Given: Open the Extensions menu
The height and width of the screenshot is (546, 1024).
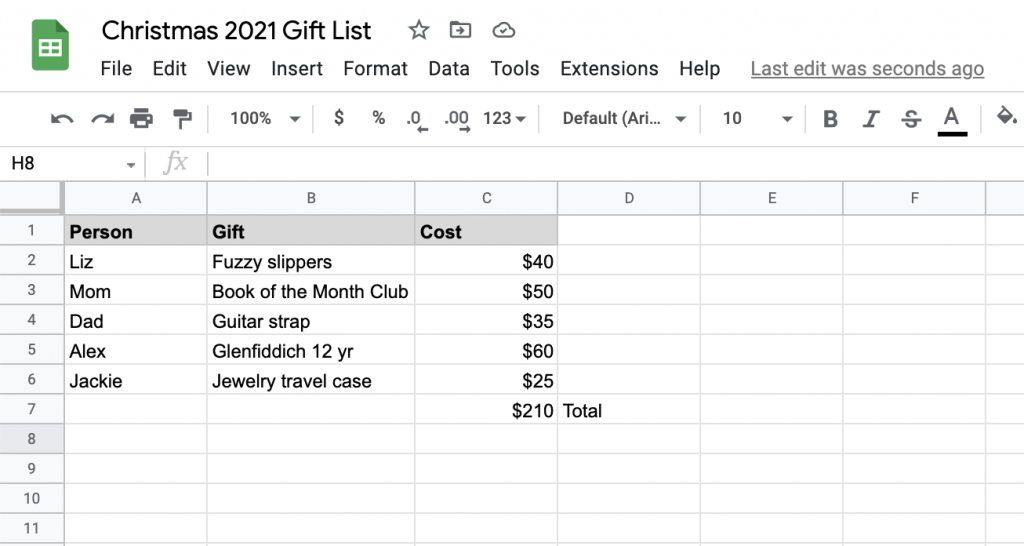Looking at the screenshot, I should [x=609, y=69].
